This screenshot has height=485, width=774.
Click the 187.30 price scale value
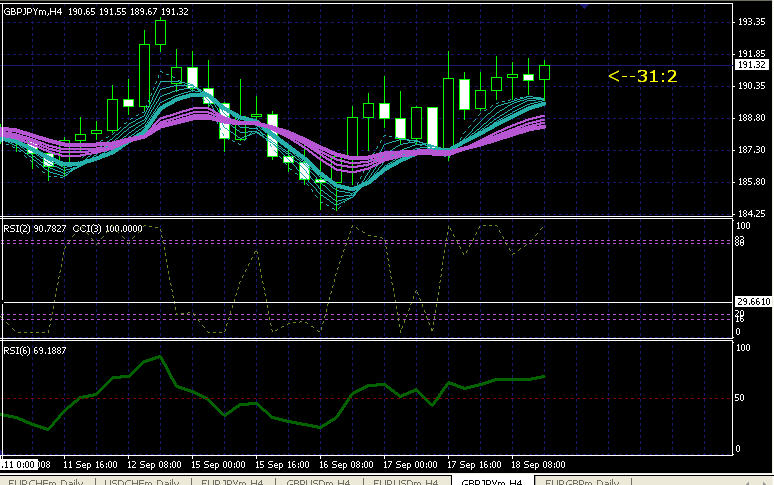point(751,150)
